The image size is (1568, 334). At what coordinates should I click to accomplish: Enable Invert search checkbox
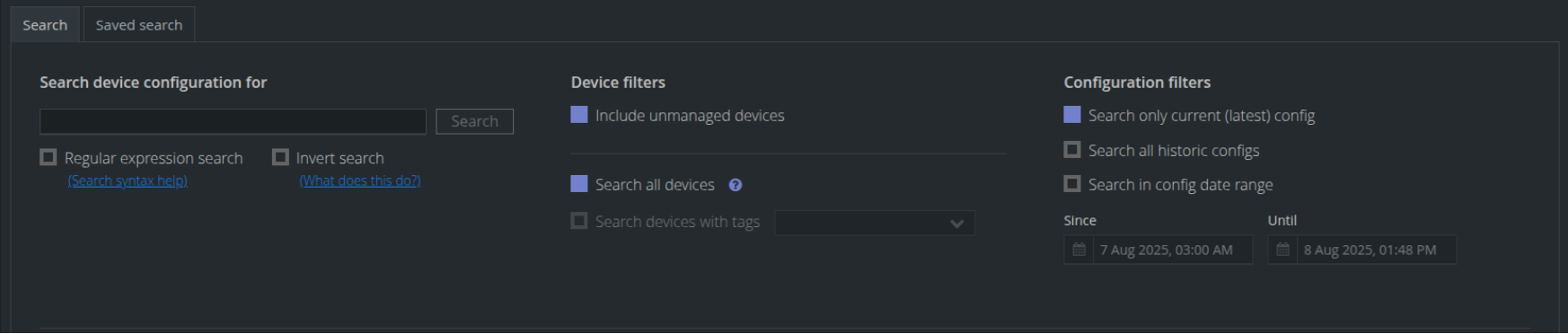point(280,157)
